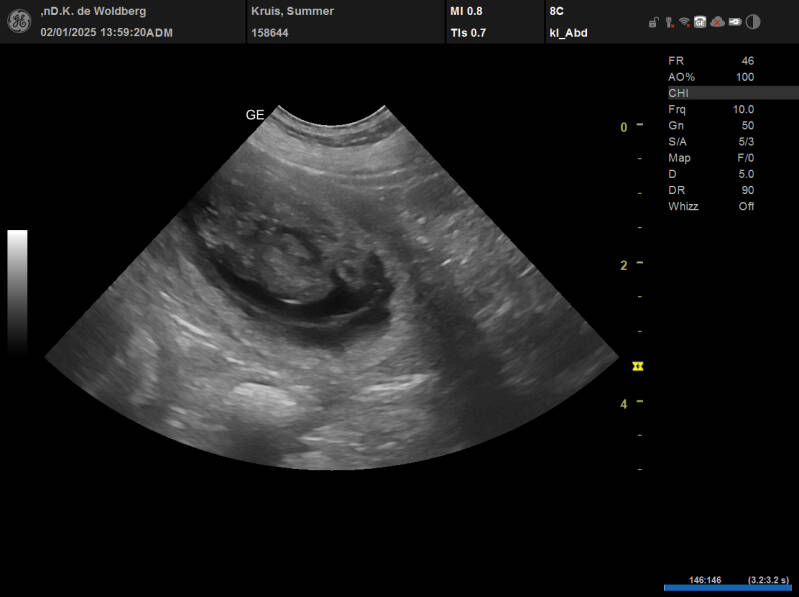Image resolution: width=799 pixels, height=597 pixels.
Task: Click the GE probe orientation marker
Action: click(x=255, y=115)
